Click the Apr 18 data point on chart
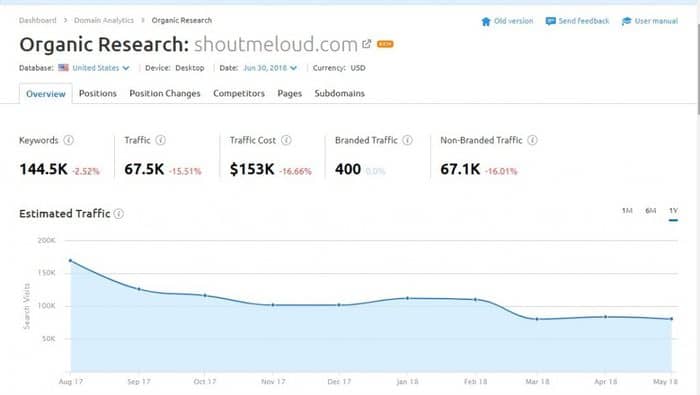The image size is (700, 395). [x=605, y=317]
